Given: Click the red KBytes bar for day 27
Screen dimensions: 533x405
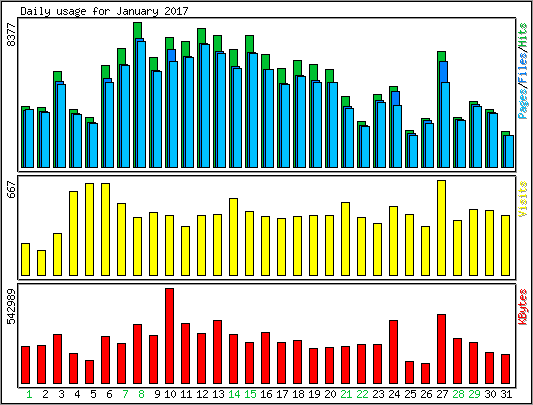Looking at the screenshot, I should pos(441,349).
